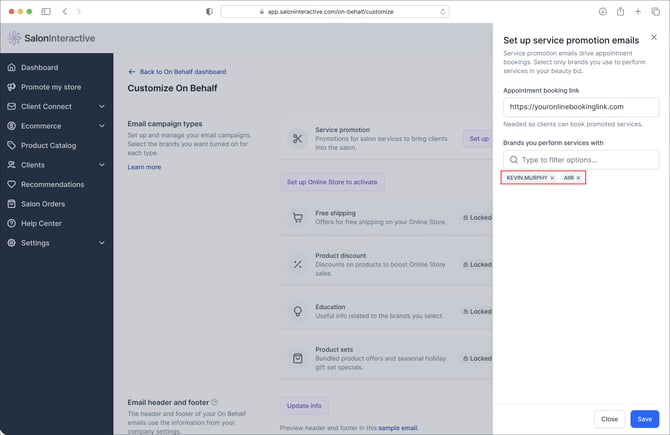Select Product Catalog in the sidebar
The width and height of the screenshot is (670, 435).
coord(48,145)
